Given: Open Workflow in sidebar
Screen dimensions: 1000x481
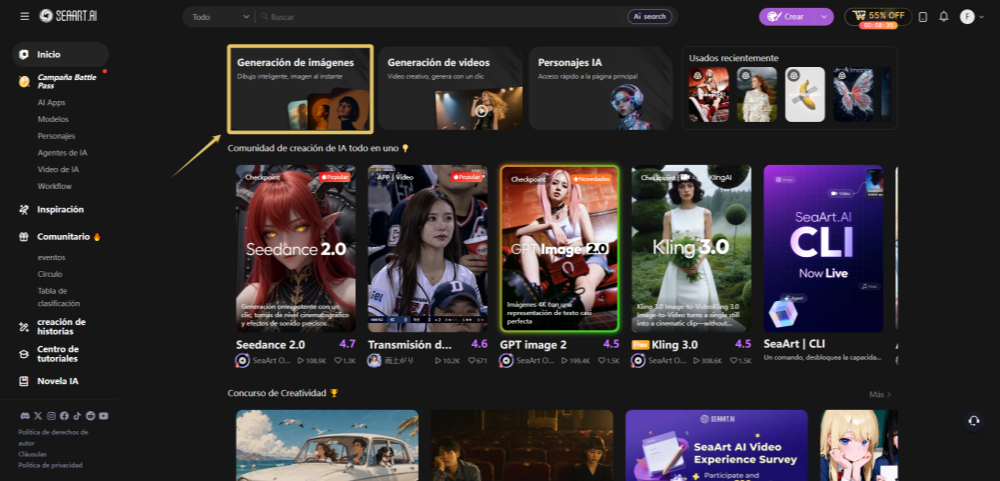Looking at the screenshot, I should pos(54,186).
